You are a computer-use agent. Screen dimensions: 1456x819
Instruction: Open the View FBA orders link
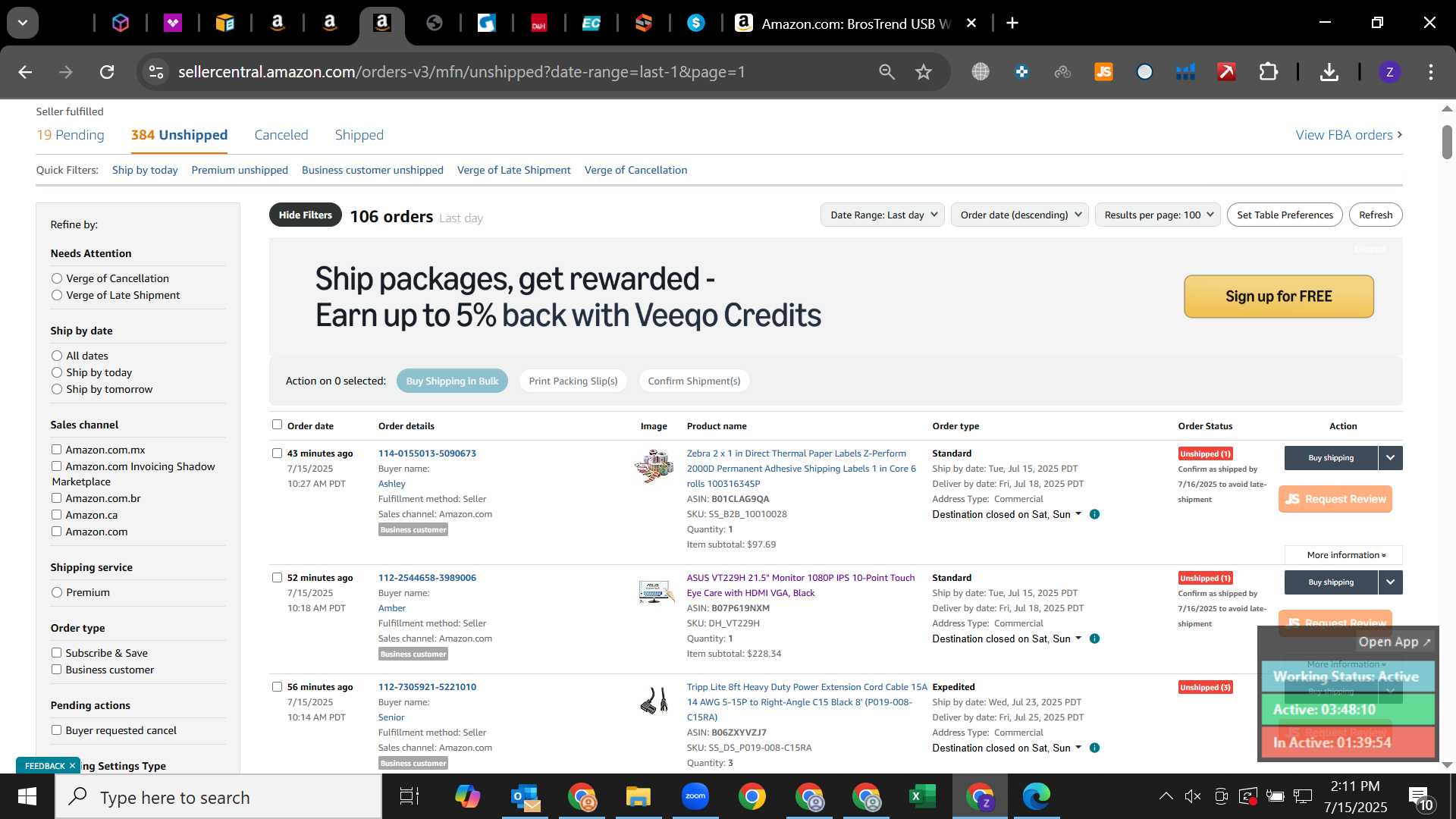tap(1348, 135)
